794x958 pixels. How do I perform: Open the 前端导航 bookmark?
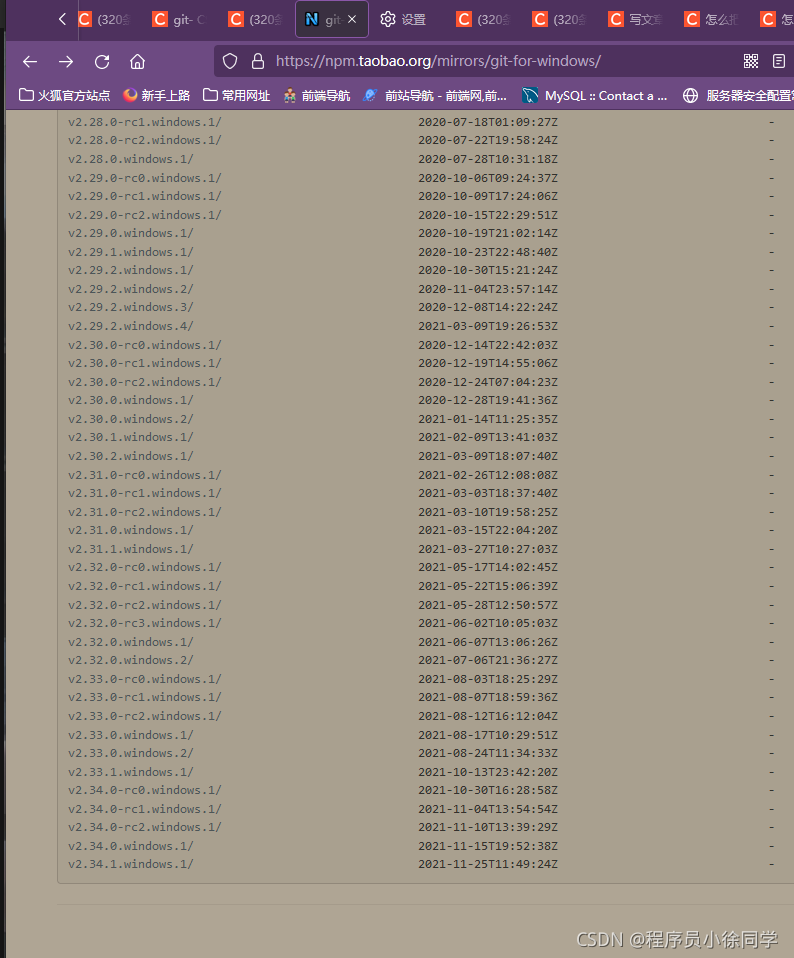(316, 95)
